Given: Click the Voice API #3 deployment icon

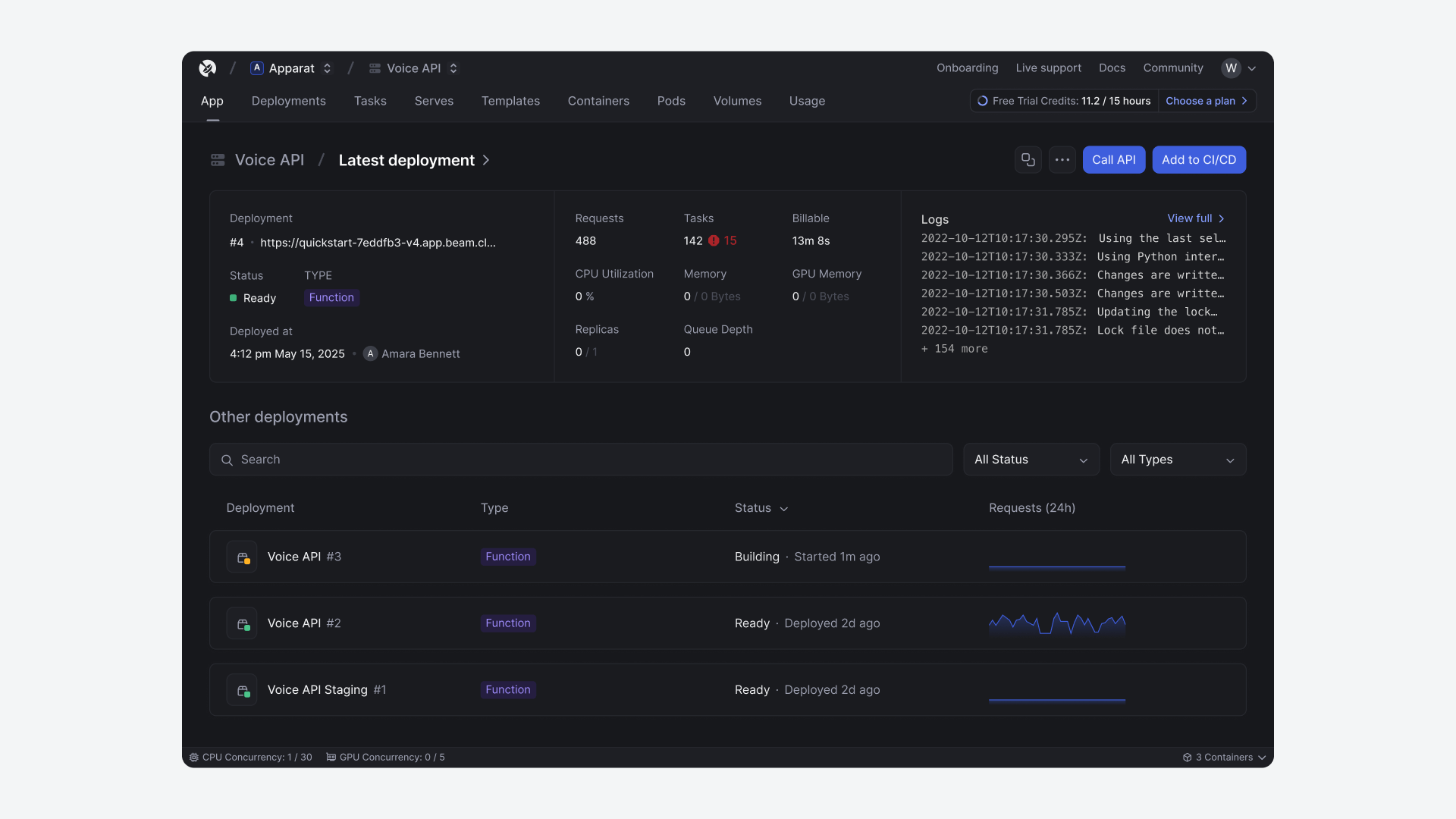Looking at the screenshot, I should point(242,557).
